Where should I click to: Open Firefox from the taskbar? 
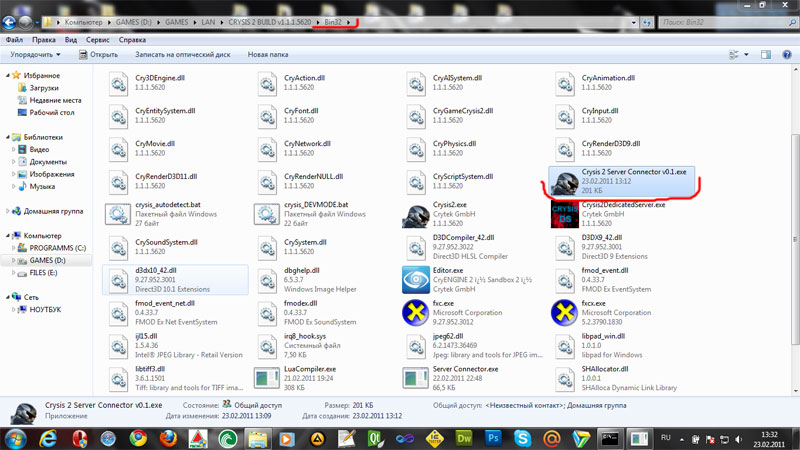coord(167,437)
